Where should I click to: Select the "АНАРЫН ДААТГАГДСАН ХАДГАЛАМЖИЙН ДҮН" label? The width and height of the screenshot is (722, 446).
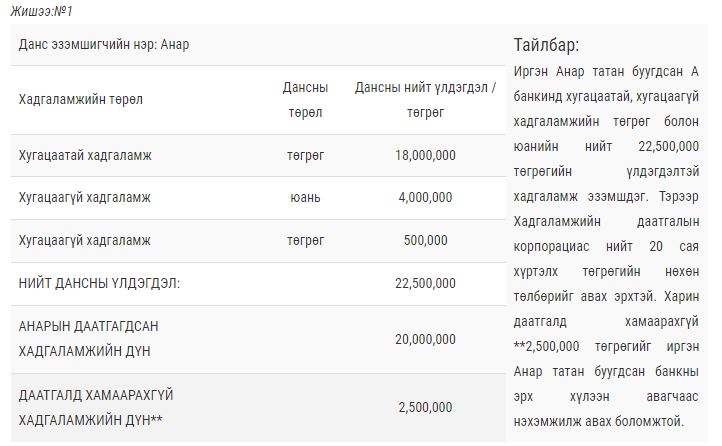point(88,339)
